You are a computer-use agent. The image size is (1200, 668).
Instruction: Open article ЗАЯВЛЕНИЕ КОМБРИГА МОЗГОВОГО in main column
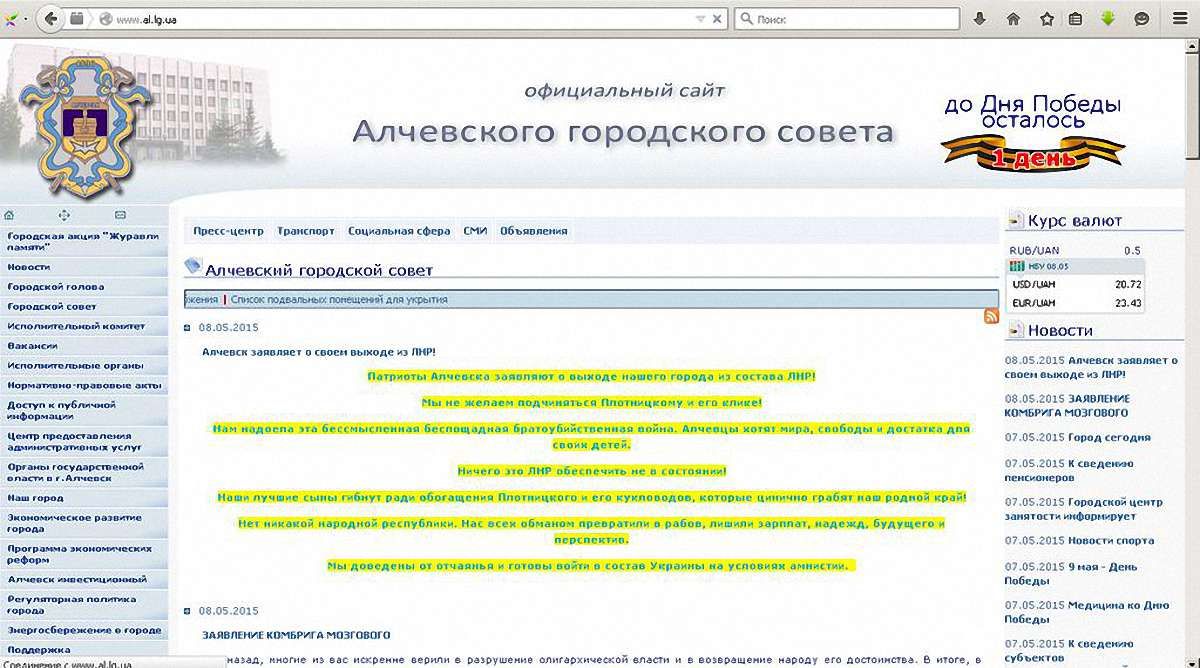tap(295, 635)
